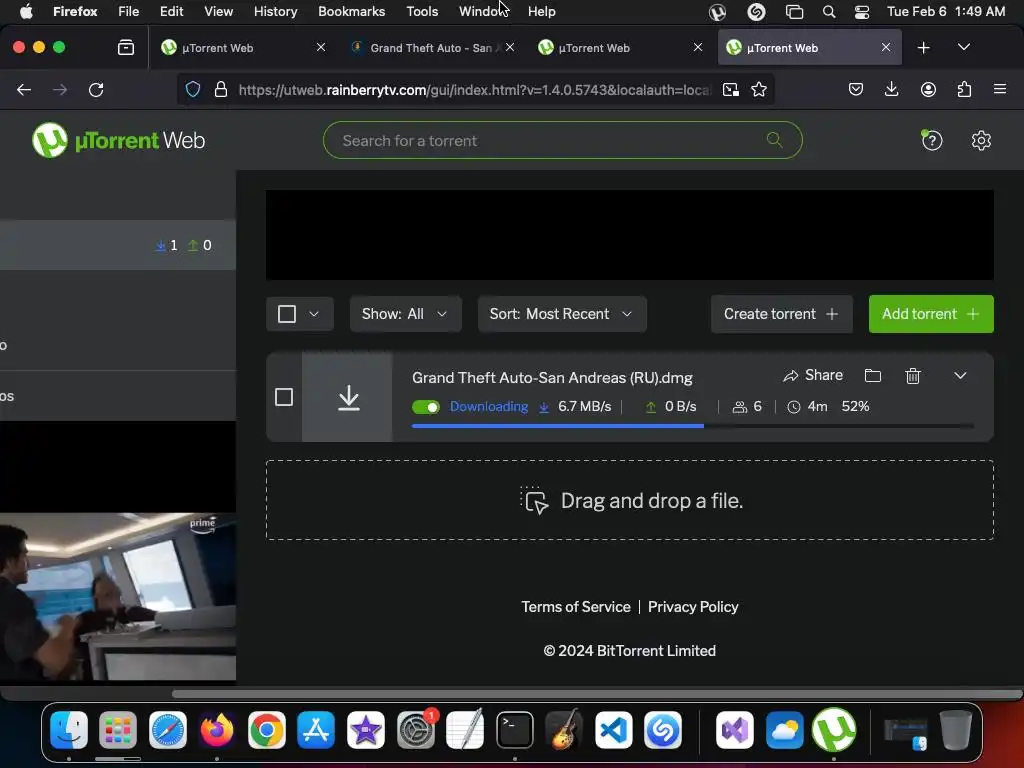Image resolution: width=1024 pixels, height=768 pixels.
Task: Open the uTorrent settings gear
Action: tap(981, 140)
